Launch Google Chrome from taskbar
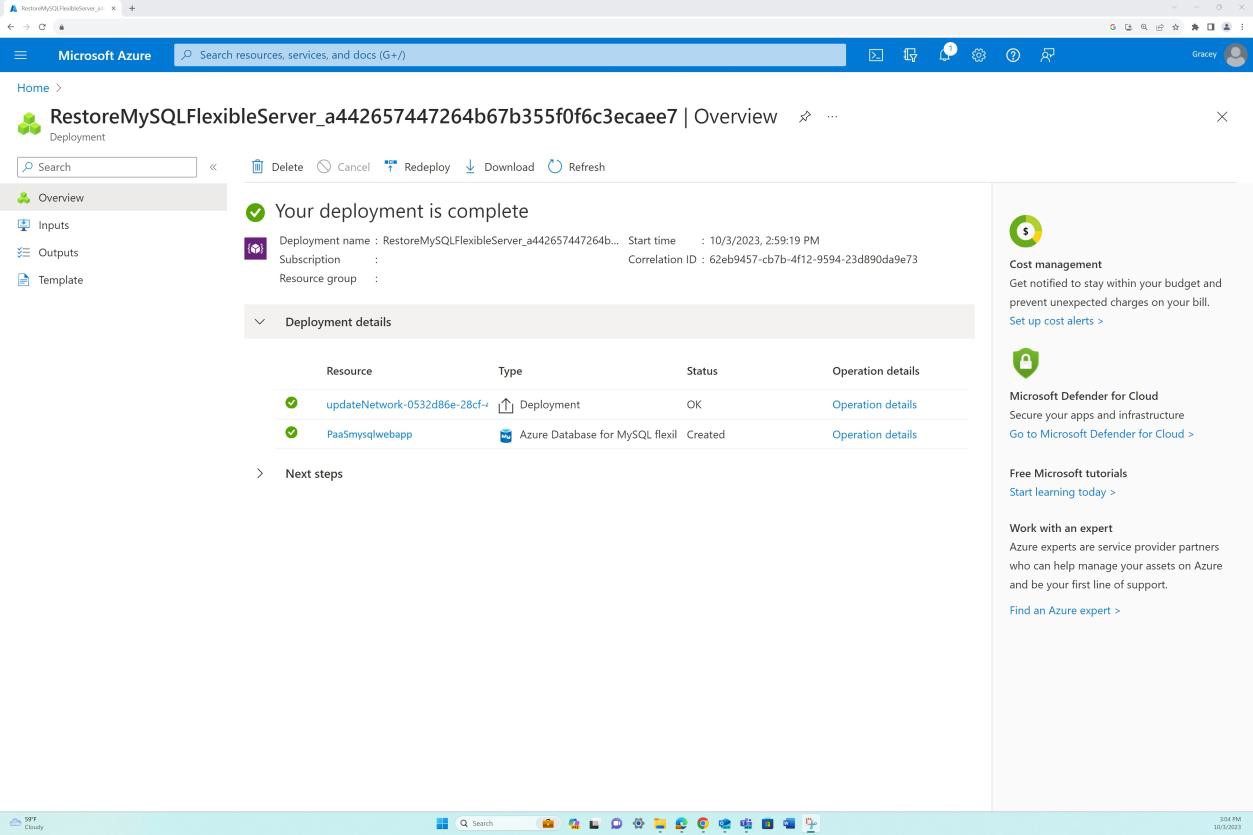 point(702,823)
